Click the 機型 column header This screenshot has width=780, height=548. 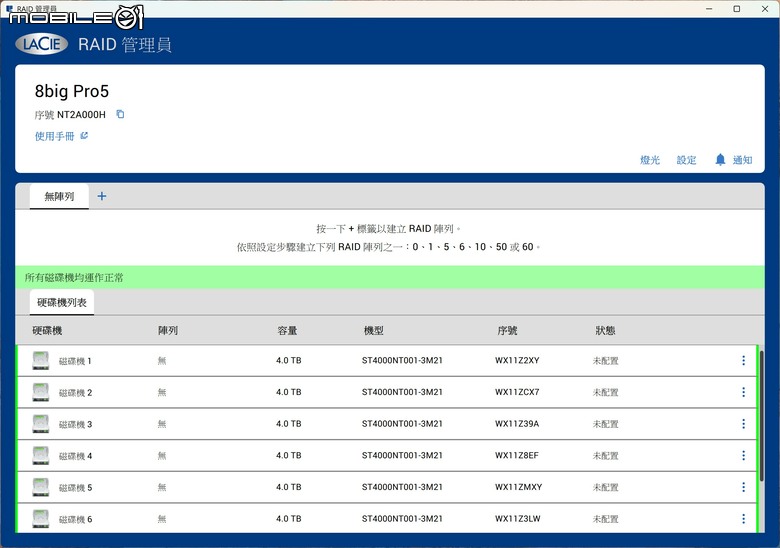(x=374, y=331)
